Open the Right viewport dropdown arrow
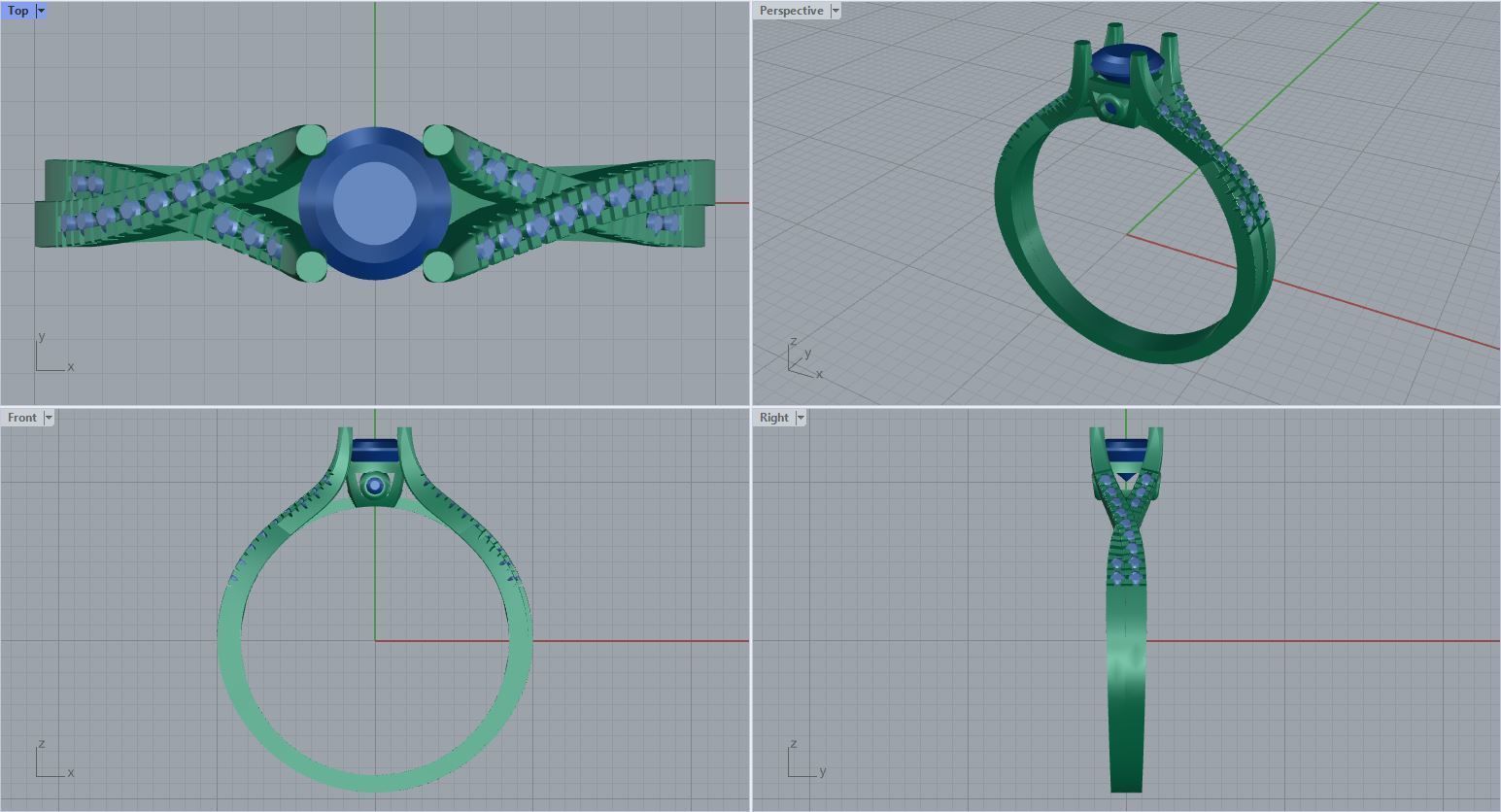Screen dimensions: 1501x812 click(x=801, y=418)
